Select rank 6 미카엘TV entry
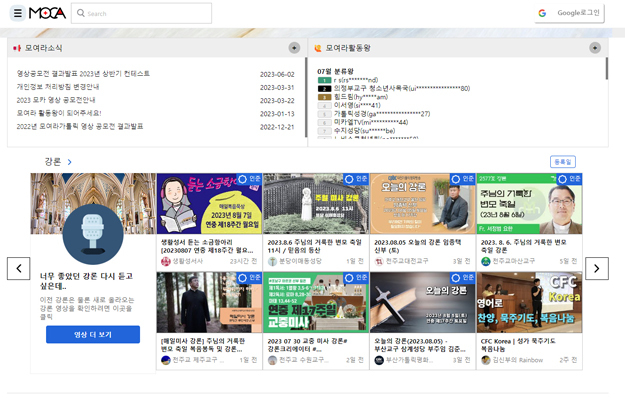Image resolution: width=625 pixels, height=398 pixels. tap(363, 122)
